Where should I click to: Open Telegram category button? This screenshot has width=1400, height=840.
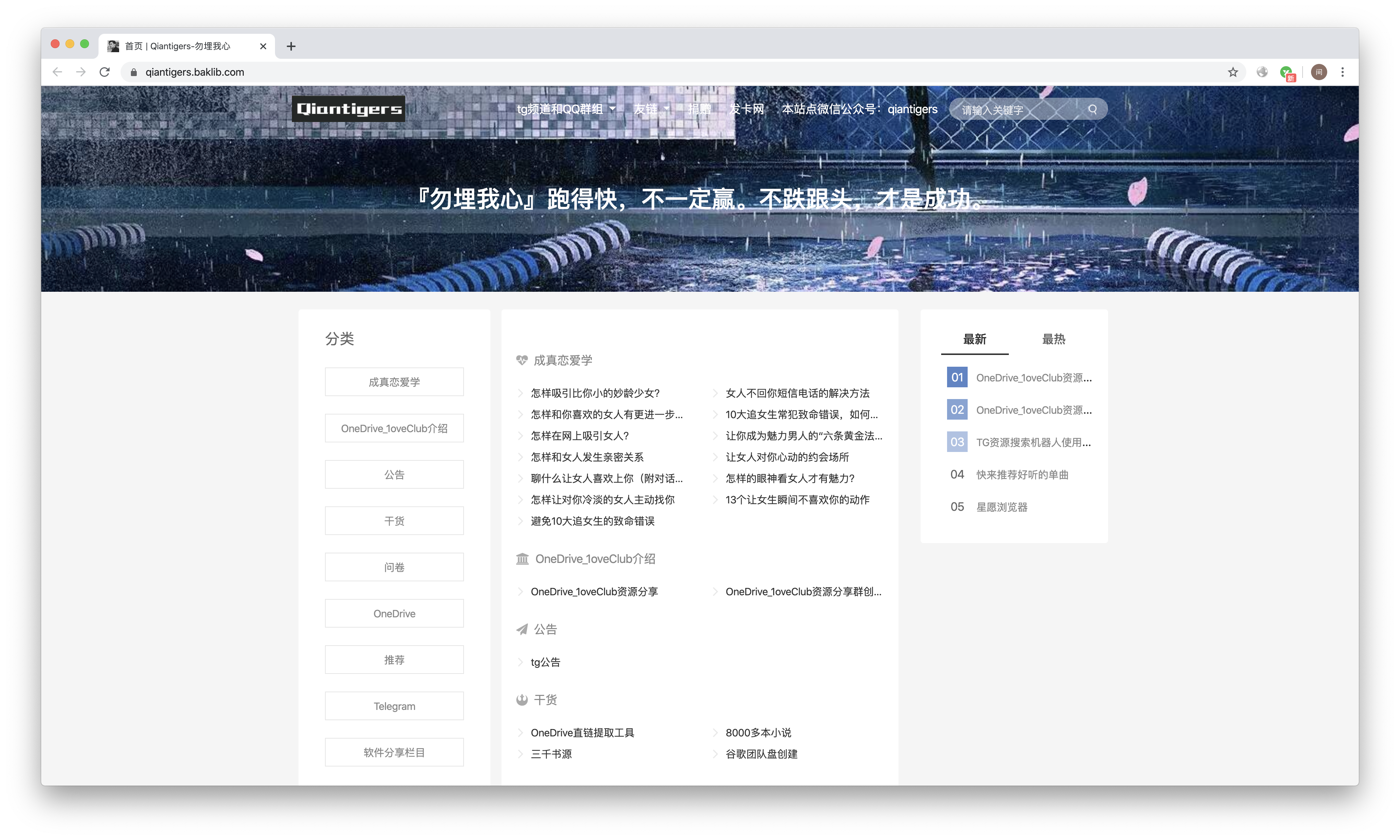[394, 706]
